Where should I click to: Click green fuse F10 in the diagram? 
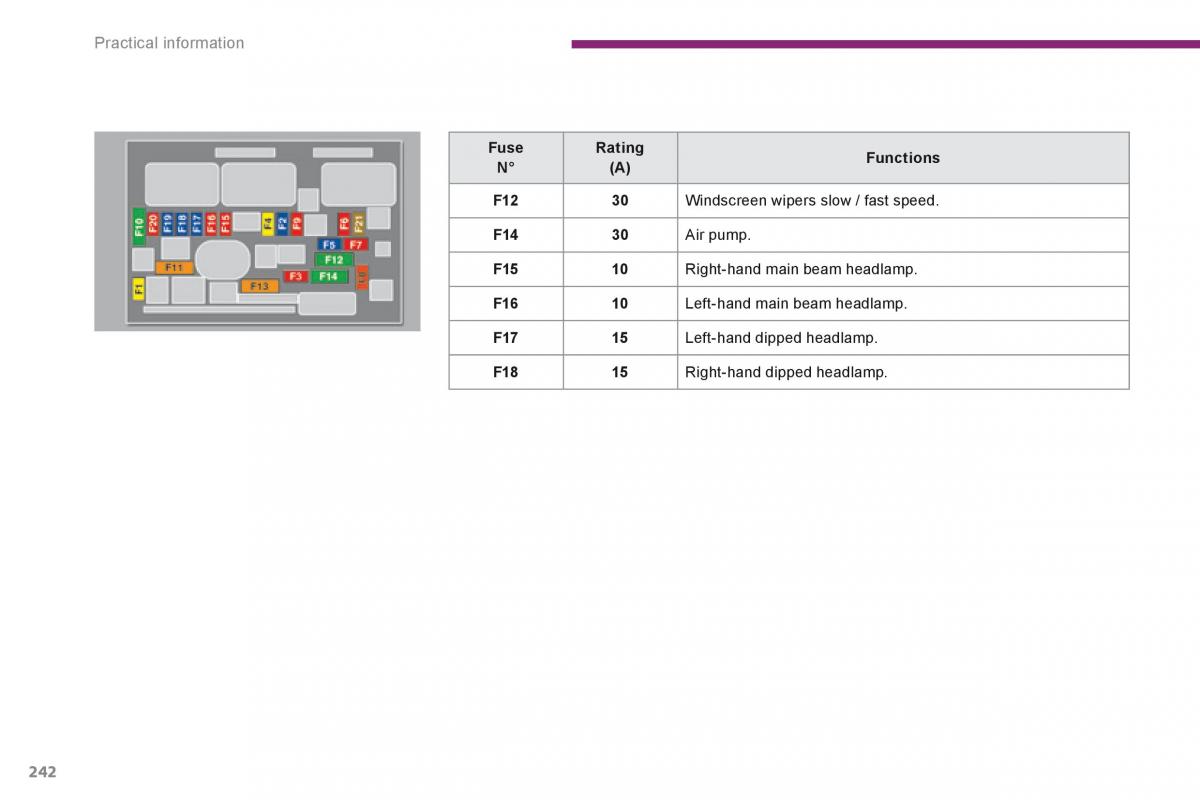(x=139, y=227)
